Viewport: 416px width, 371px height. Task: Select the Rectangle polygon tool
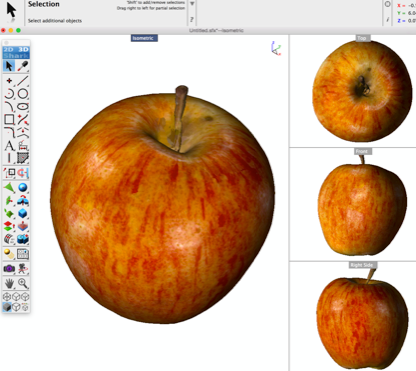click(9, 119)
